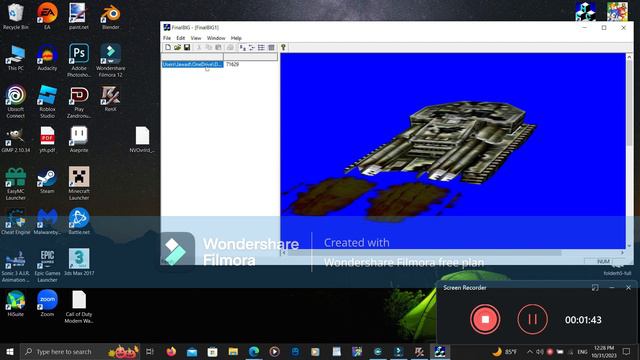Open Microsoft Edge from the taskbar
Viewport: 640px width, 360px height.
pyautogui.click(x=254, y=351)
